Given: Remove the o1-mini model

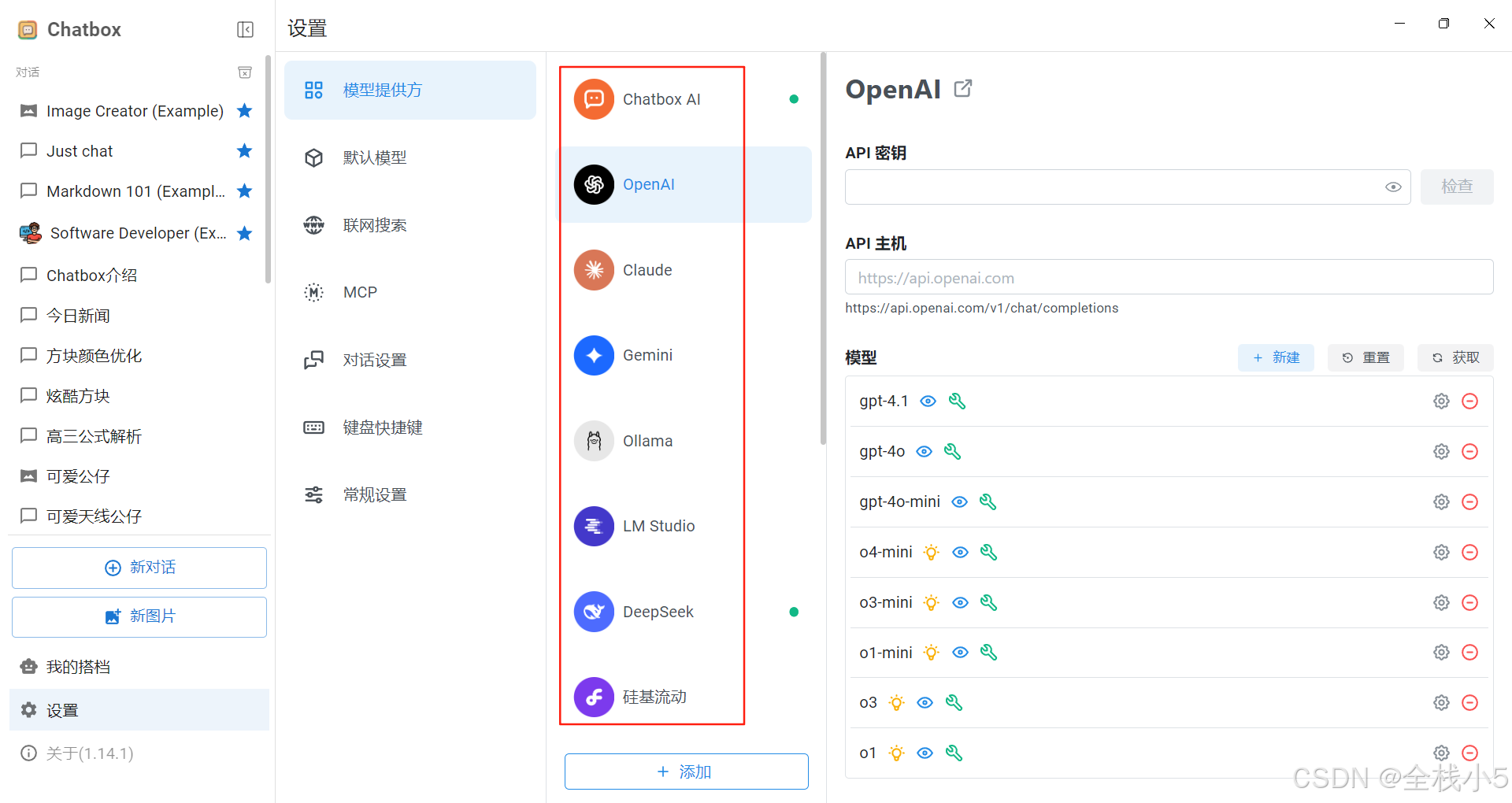Looking at the screenshot, I should [x=1469, y=652].
